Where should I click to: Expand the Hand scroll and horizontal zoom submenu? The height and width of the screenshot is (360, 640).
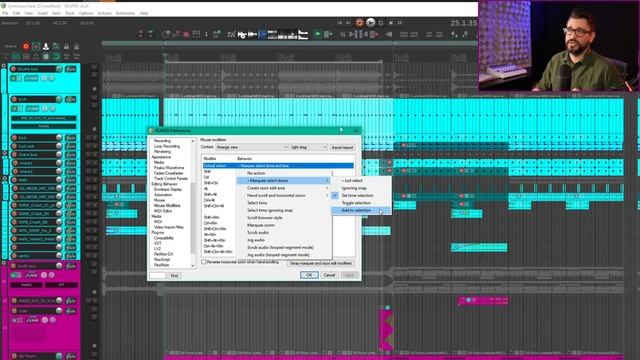click(284, 196)
